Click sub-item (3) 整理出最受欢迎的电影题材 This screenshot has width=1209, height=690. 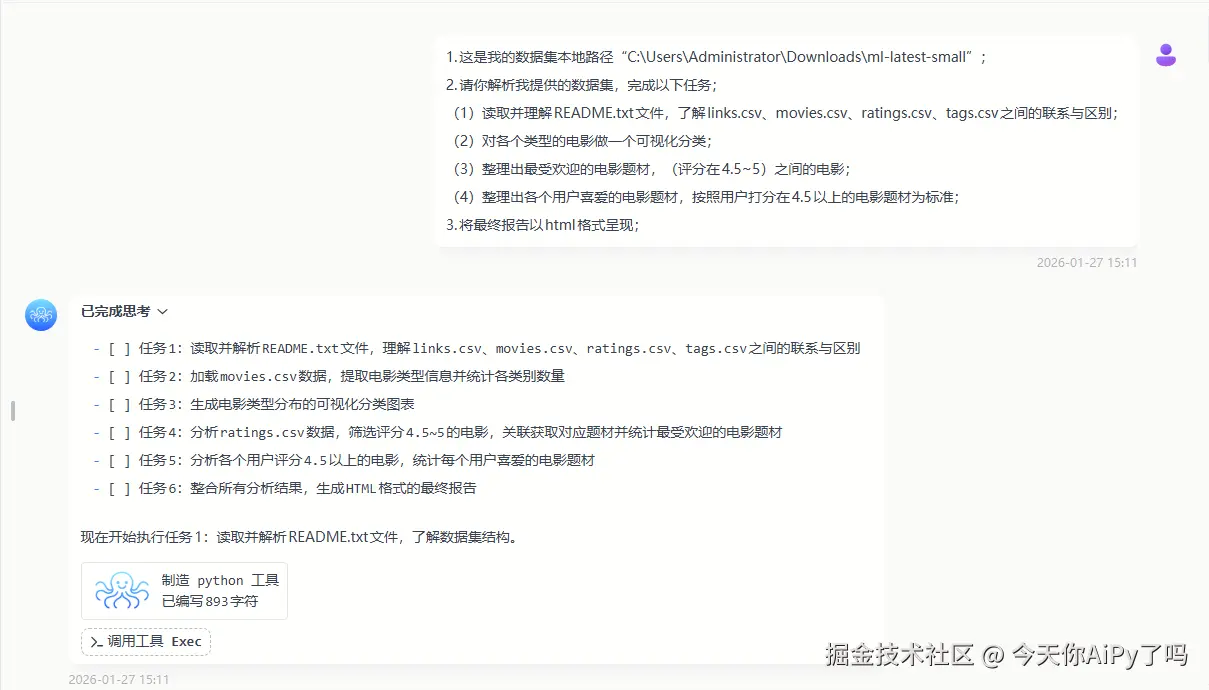click(652, 169)
